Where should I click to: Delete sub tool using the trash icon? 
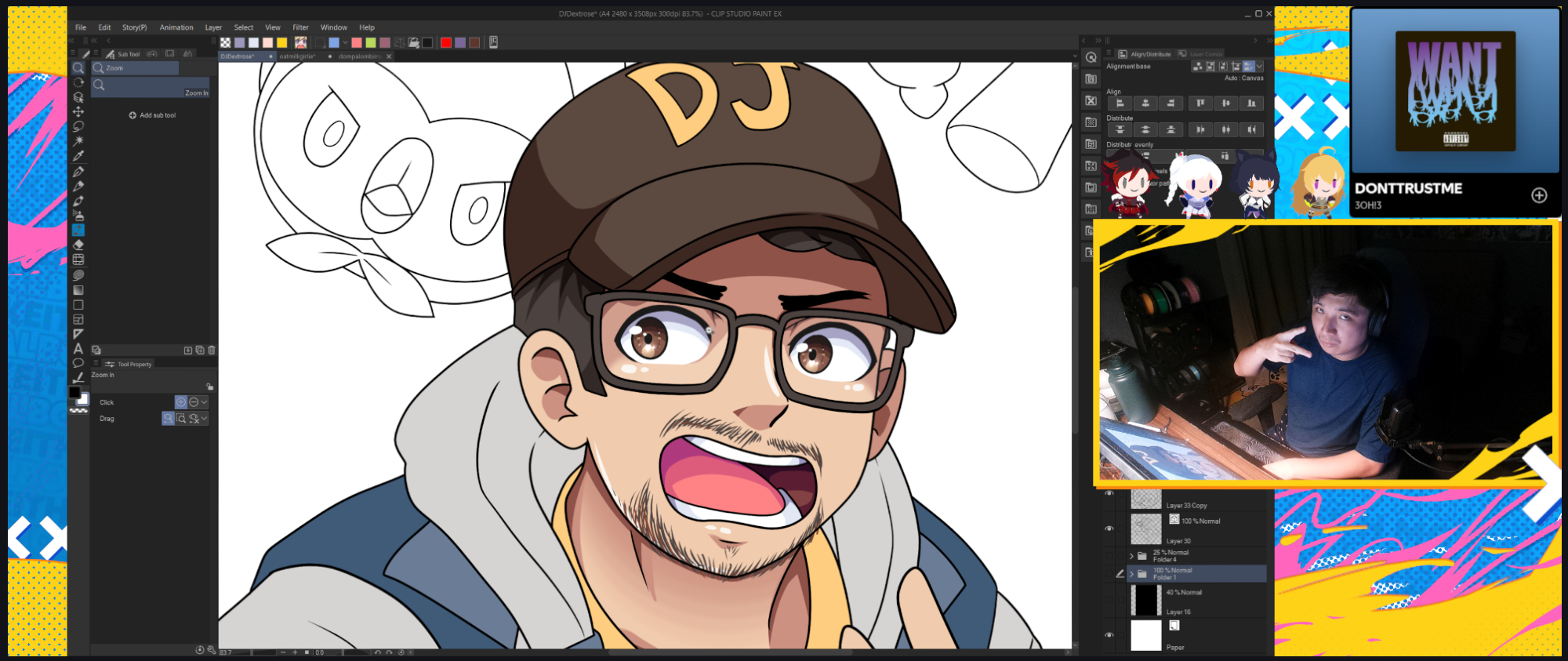pyautogui.click(x=212, y=350)
